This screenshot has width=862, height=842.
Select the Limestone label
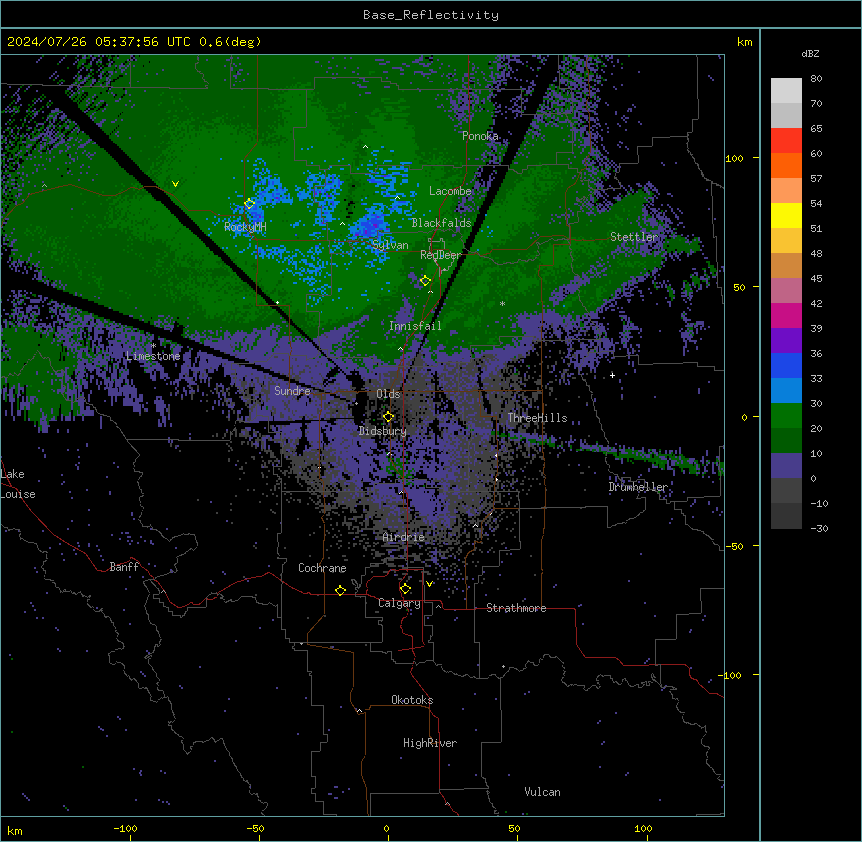[153, 356]
